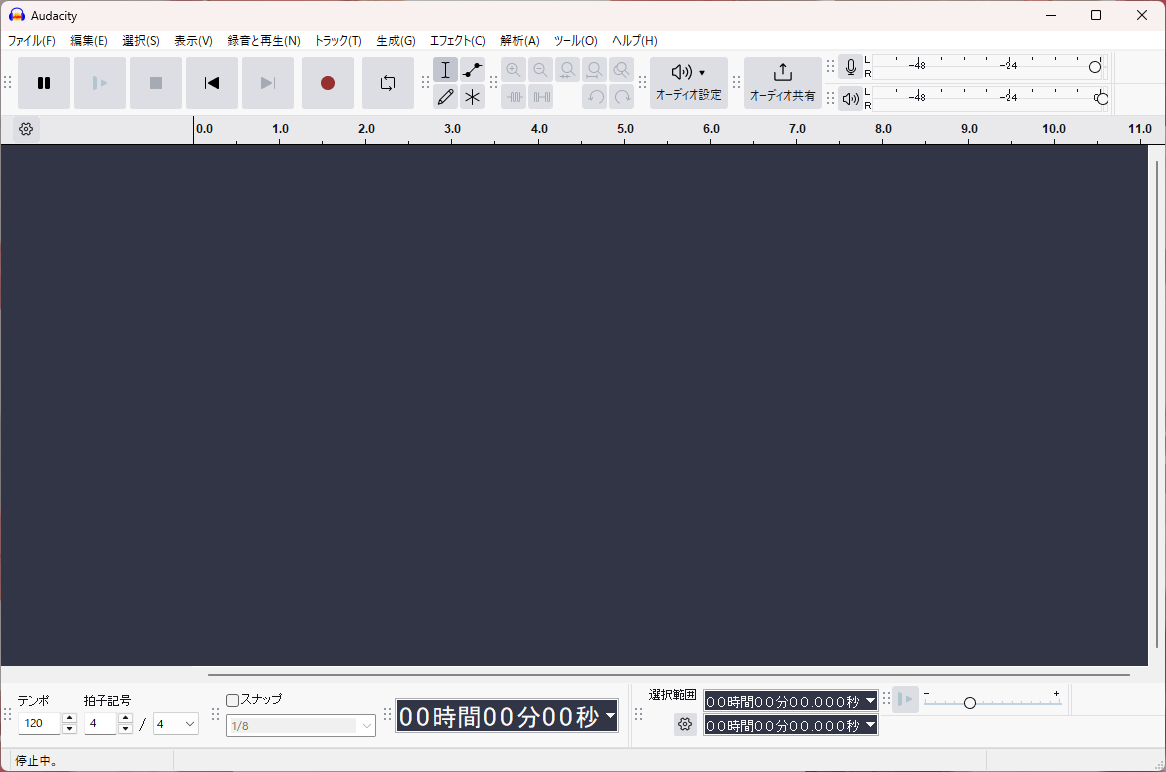Click the オーディオ設定 button
The height and width of the screenshot is (772, 1166).
[688, 82]
